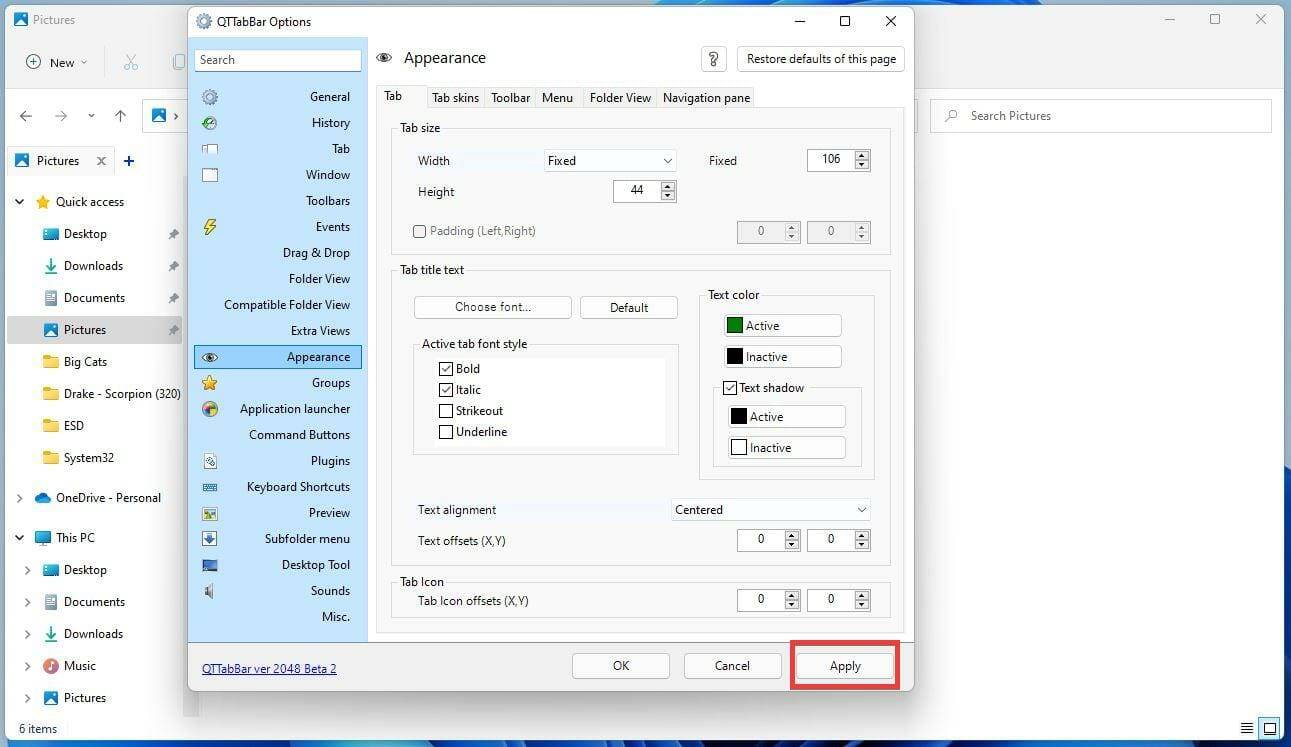Expand This PC in the navigation pane
The height and width of the screenshot is (747, 1291).
tap(19, 537)
